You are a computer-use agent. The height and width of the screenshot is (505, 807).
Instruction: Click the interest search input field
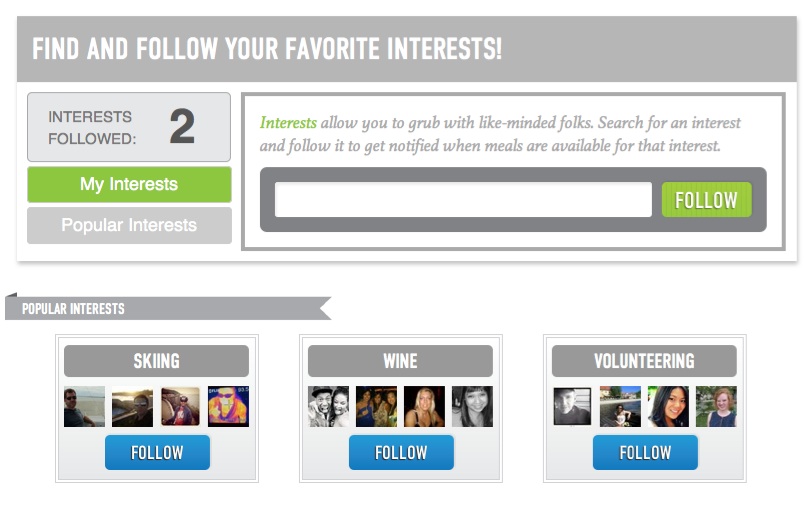tap(463, 199)
